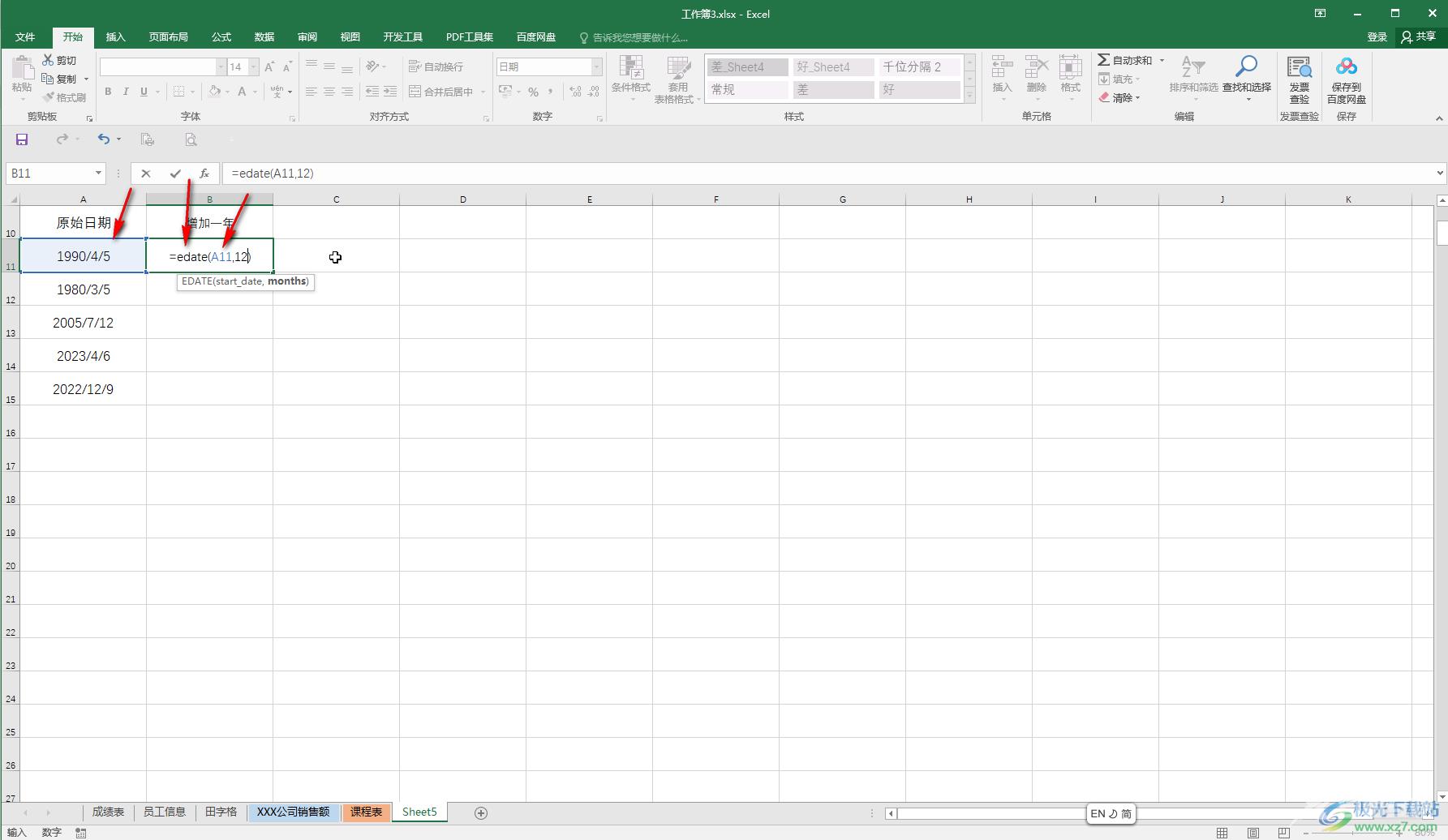1448x840 pixels.
Task: Click the increase decimal icon
Action: pyautogui.click(x=575, y=92)
